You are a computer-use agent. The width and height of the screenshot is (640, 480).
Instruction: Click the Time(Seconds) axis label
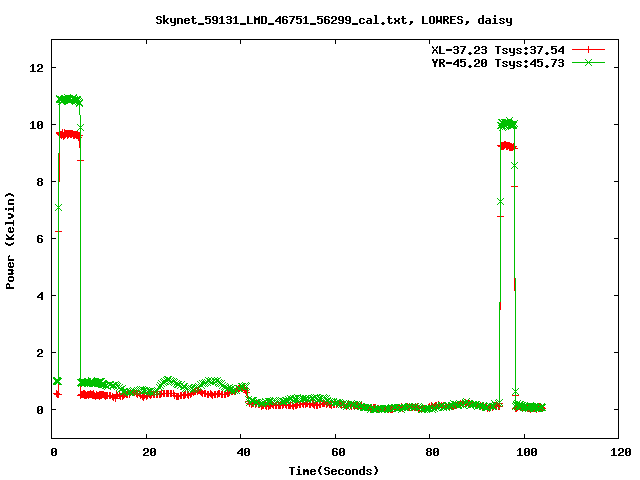pos(334,471)
